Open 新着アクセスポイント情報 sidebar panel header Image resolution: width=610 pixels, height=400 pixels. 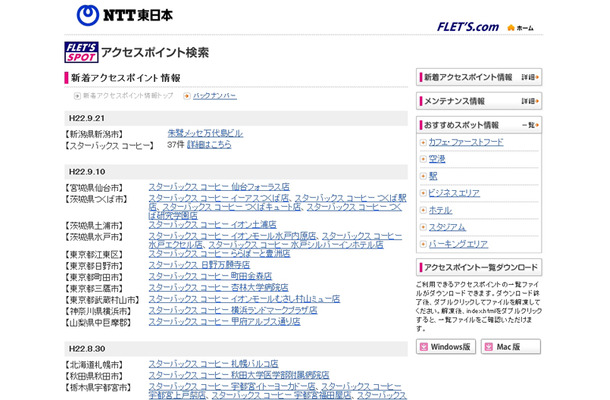pos(479,77)
